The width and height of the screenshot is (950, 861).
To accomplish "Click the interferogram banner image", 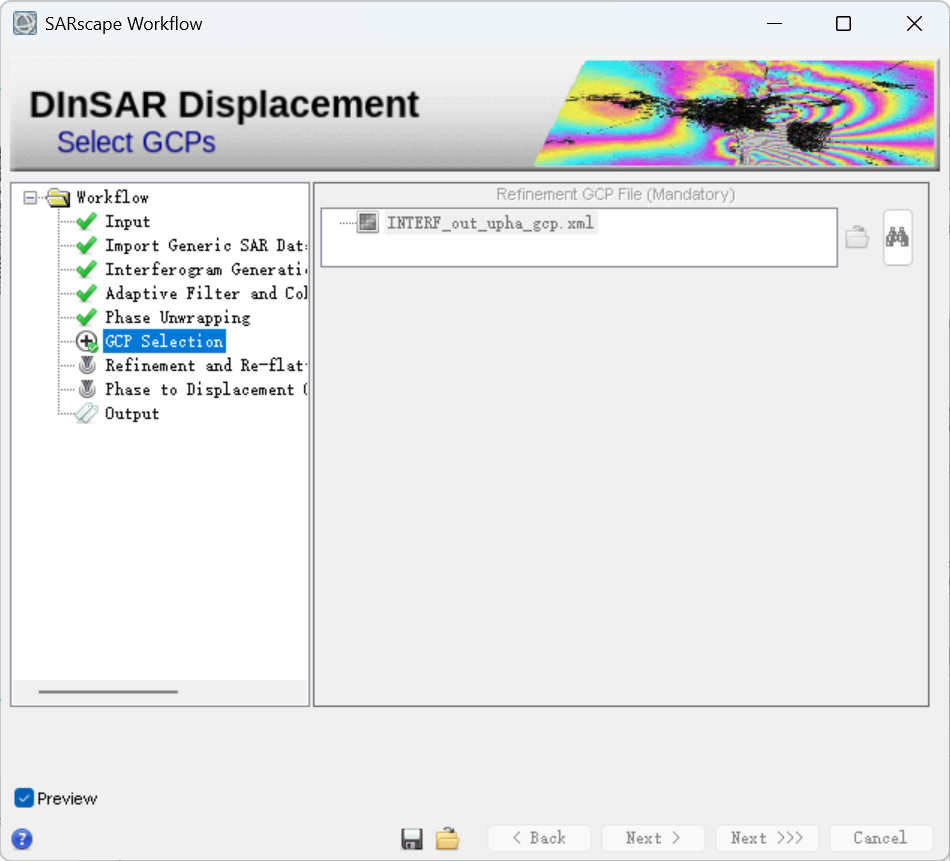I will (735, 113).
